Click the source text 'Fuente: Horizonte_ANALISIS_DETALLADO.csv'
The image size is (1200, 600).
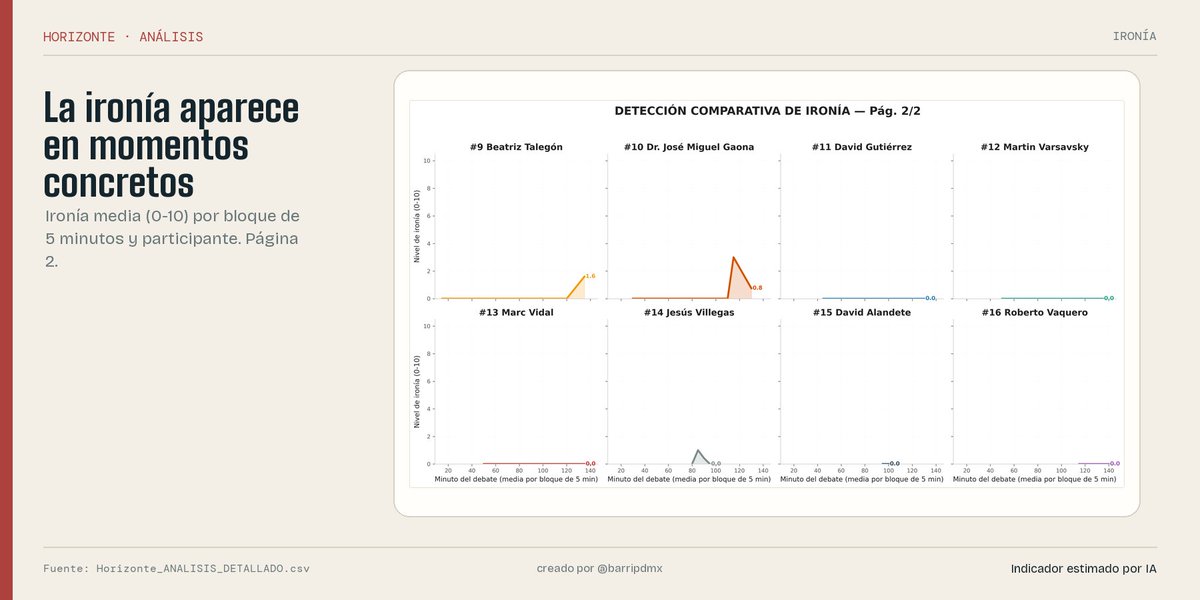pyautogui.click(x=176, y=569)
